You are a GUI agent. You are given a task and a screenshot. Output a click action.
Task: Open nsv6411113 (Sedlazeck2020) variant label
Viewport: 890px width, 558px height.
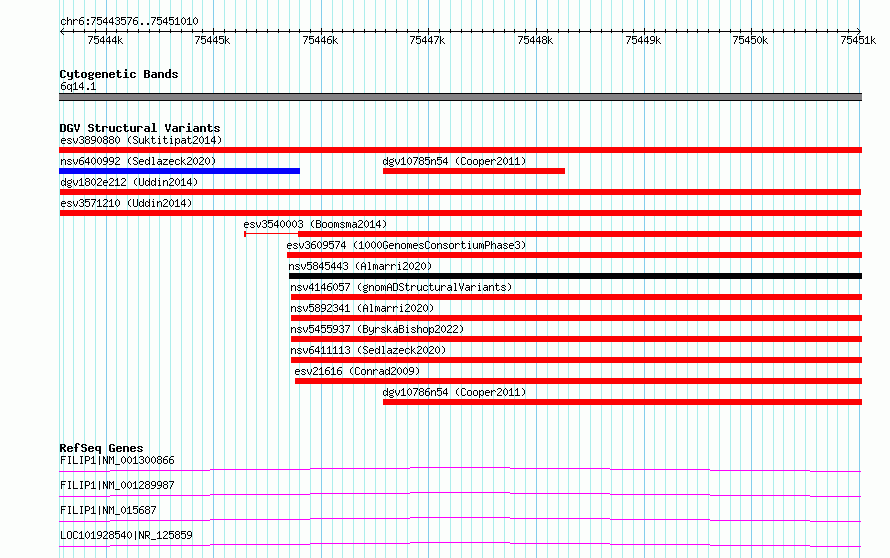[368, 350]
